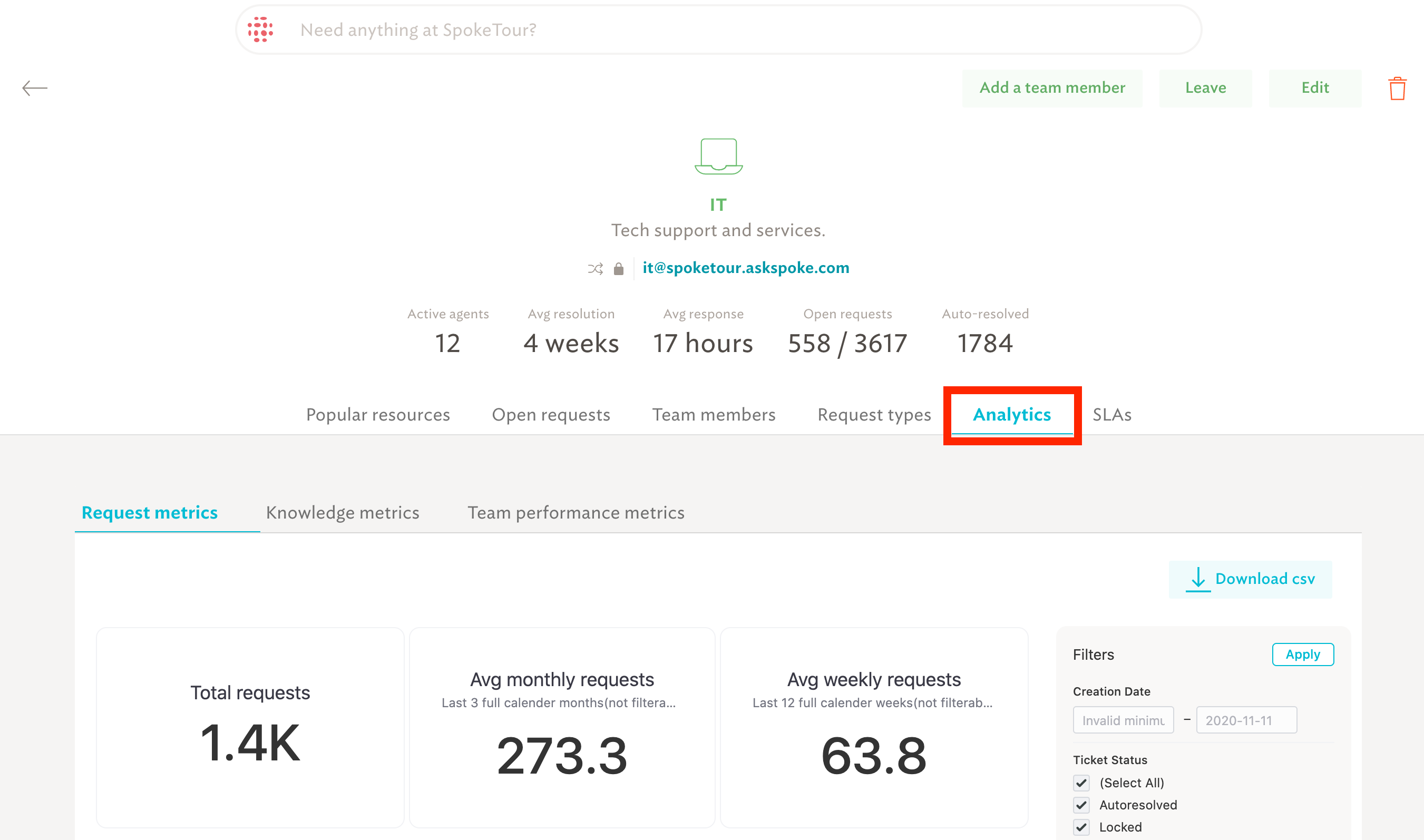The image size is (1424, 840).
Task: Click the Total requests 1.4K card
Action: tap(250, 727)
